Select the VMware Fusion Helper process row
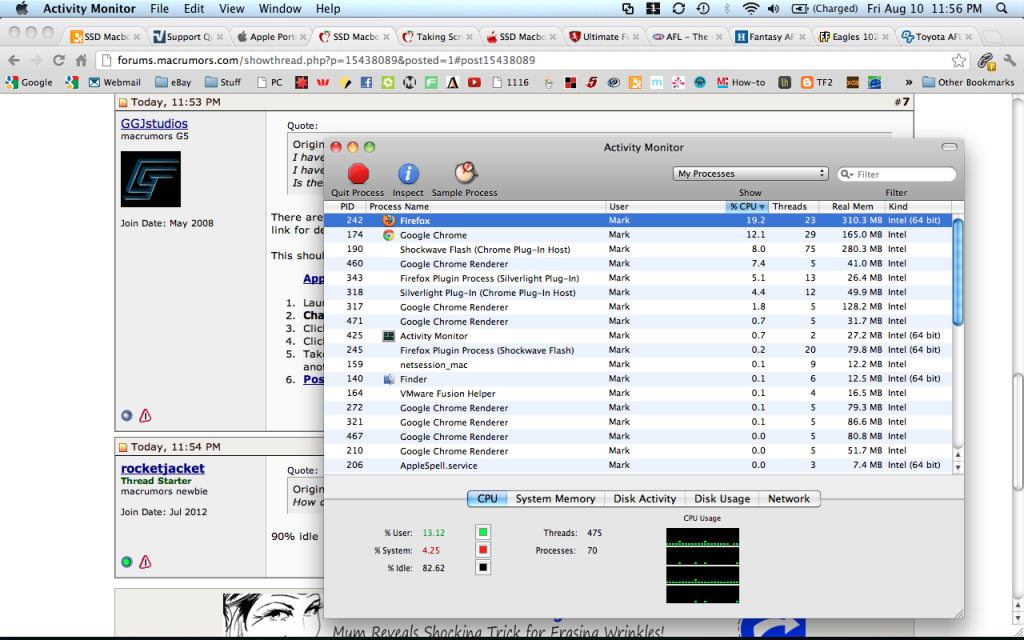Screen dimensions: 1024x640 (638, 393)
